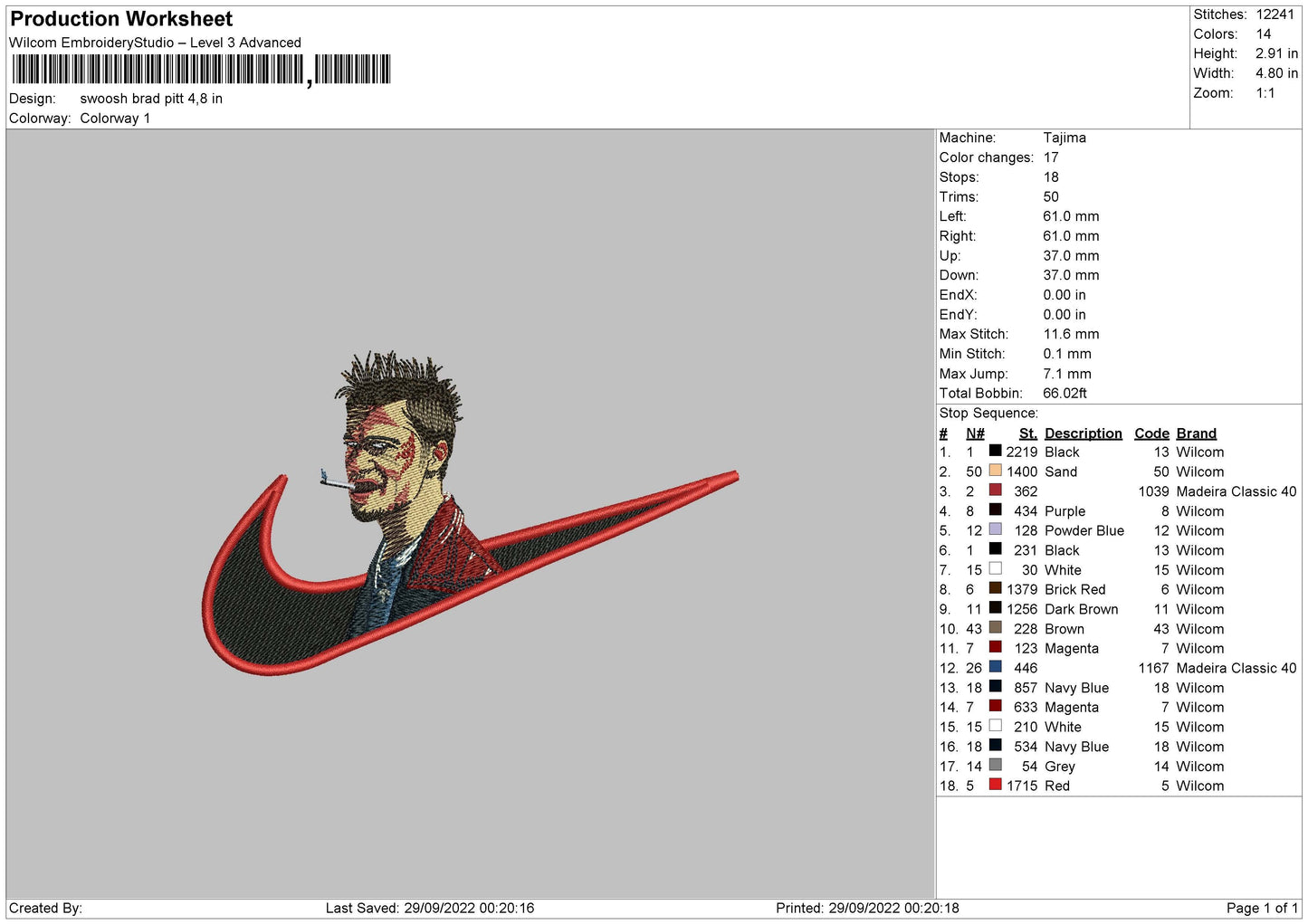
Task: Click the Black color swatch in row 1
Action: [x=995, y=451]
